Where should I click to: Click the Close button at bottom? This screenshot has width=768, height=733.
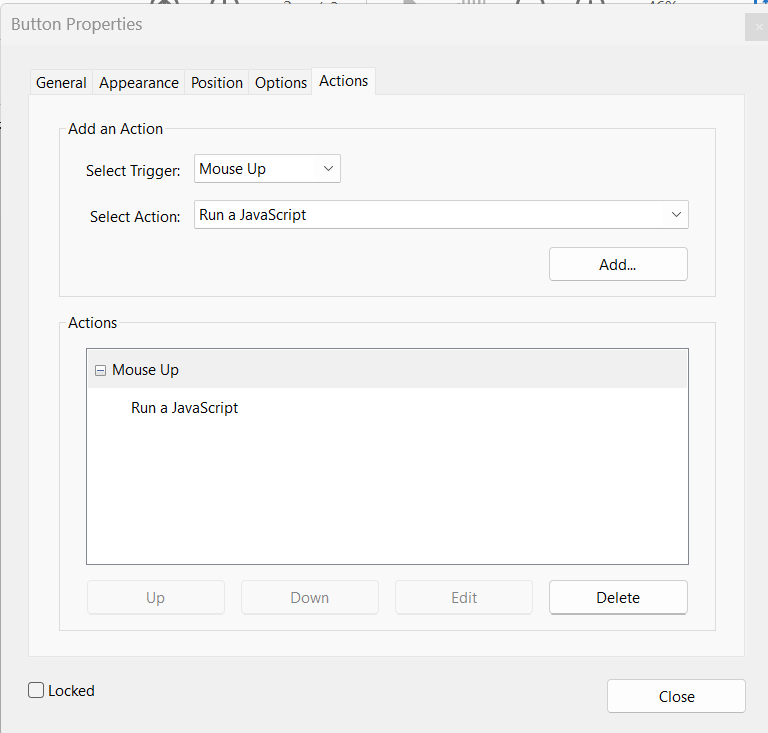coord(676,696)
